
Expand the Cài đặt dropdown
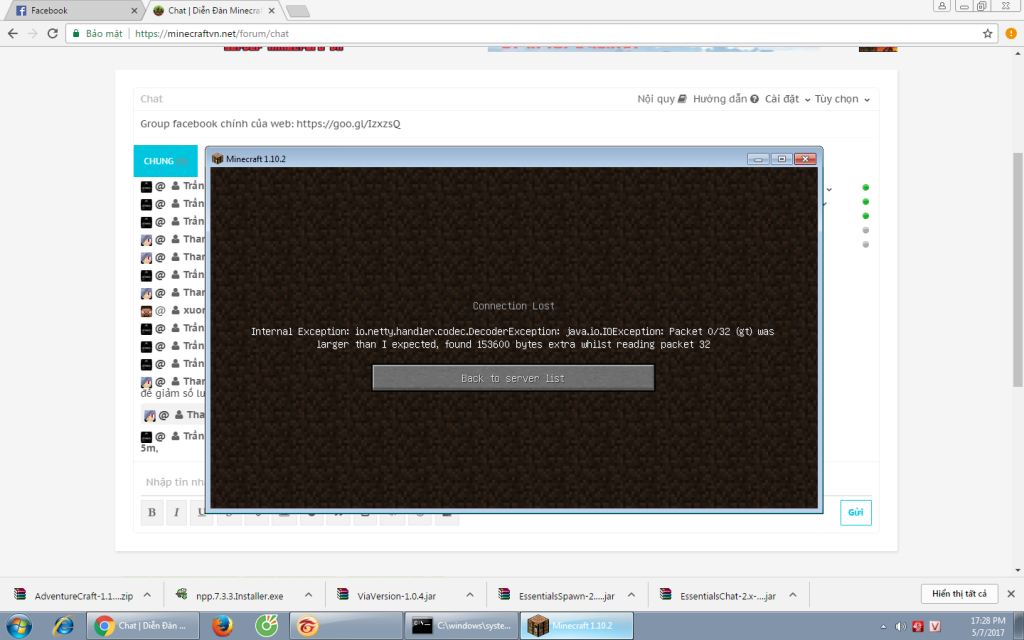[788, 99]
